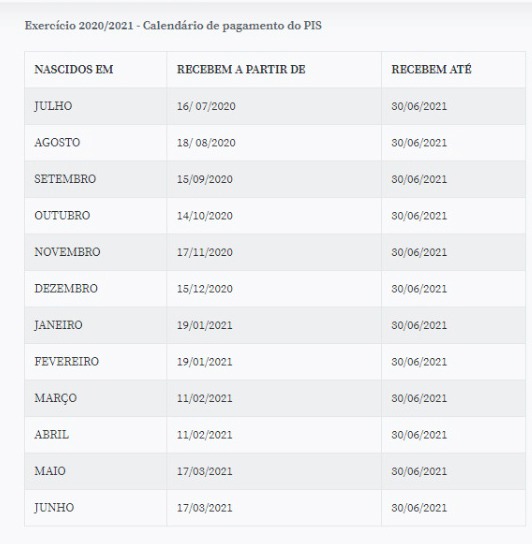Click the date 17/11/2020
532x544 pixels.
coord(205,252)
